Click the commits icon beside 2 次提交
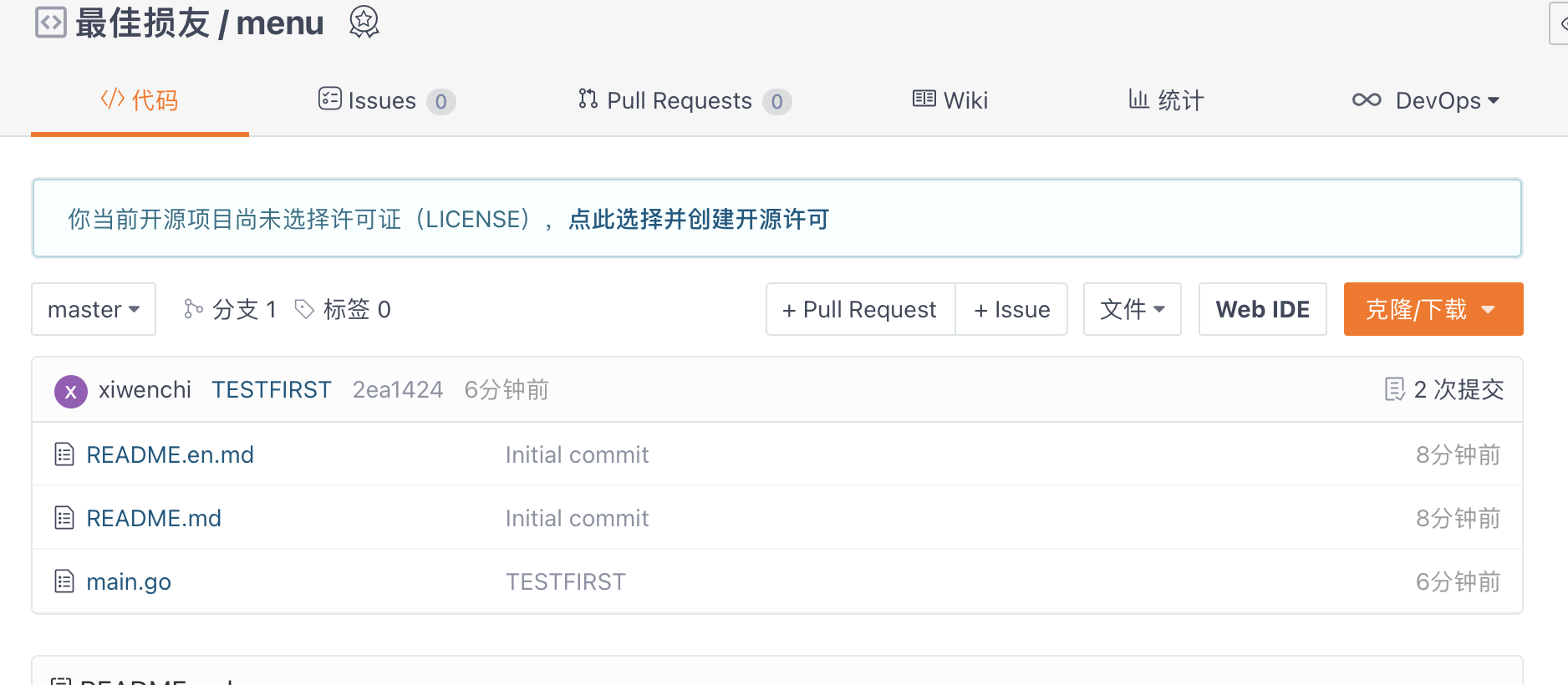This screenshot has width=1568, height=685. (x=1394, y=389)
